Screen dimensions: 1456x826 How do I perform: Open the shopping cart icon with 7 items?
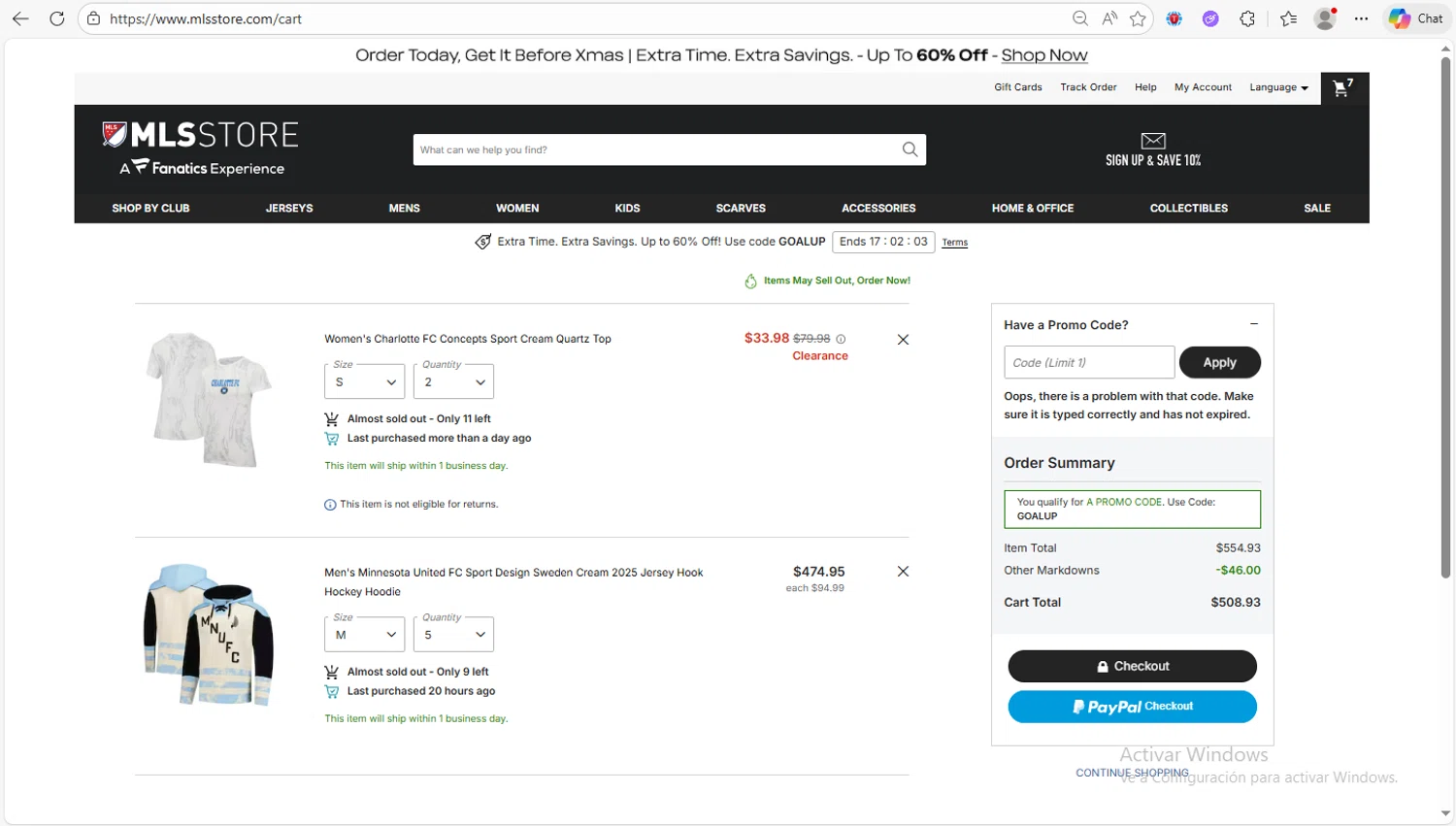coord(1343,88)
